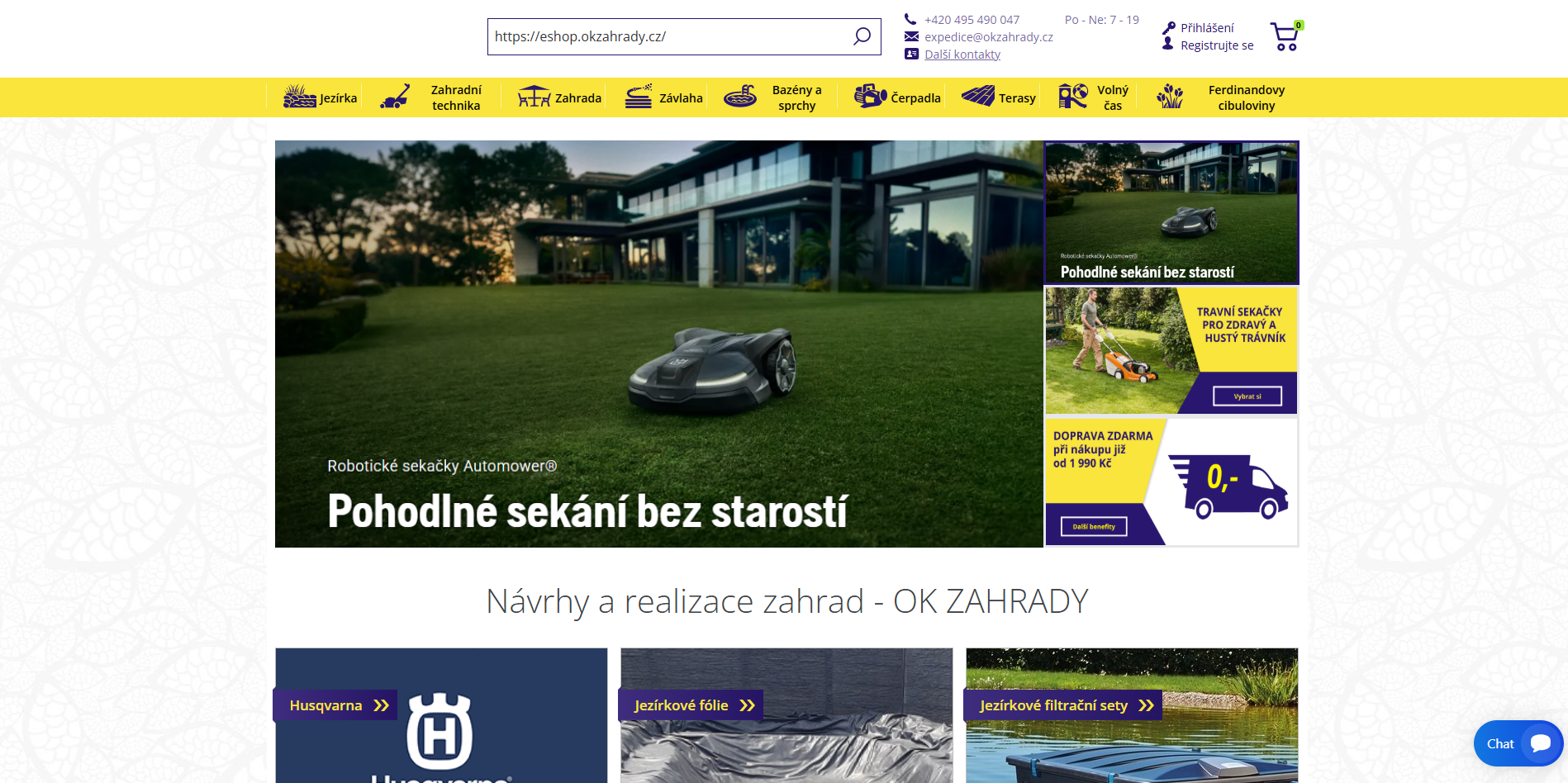This screenshot has height=783, width=1568.
Task: Click the lawn mower Zahradní technika icon
Action: click(x=395, y=97)
